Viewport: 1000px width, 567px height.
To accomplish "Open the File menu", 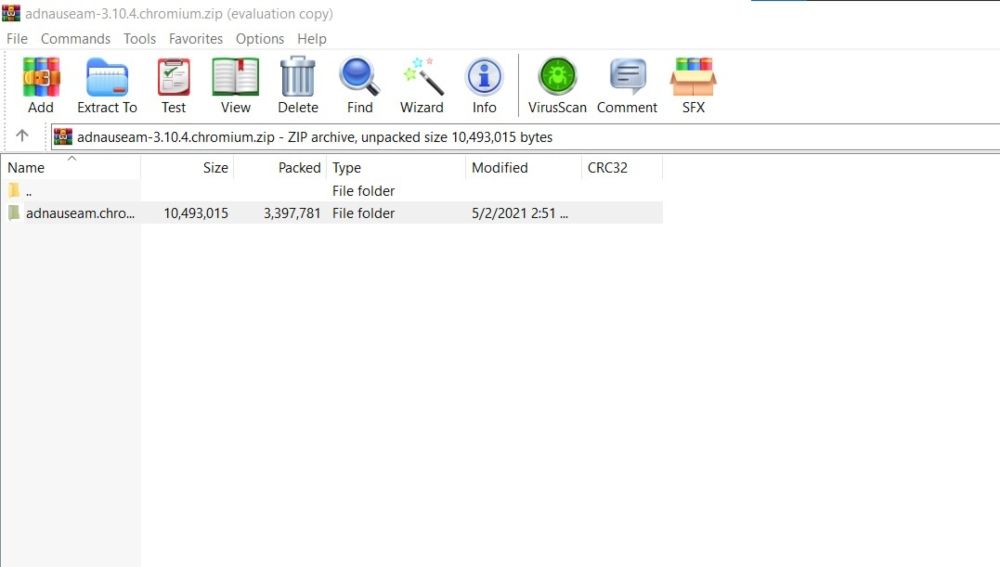I will (x=17, y=39).
